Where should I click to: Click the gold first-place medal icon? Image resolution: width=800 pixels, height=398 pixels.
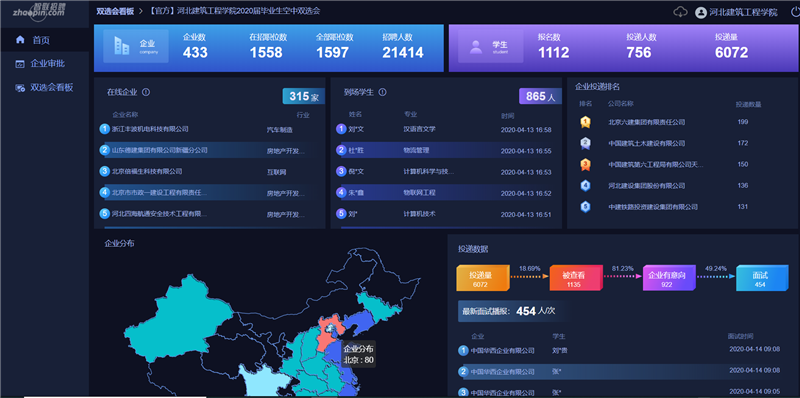click(585, 122)
